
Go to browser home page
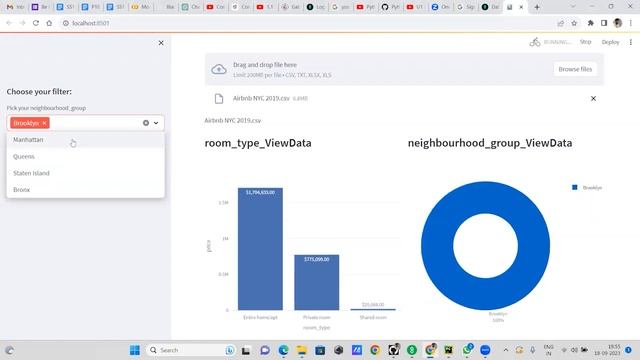click(x=49, y=23)
